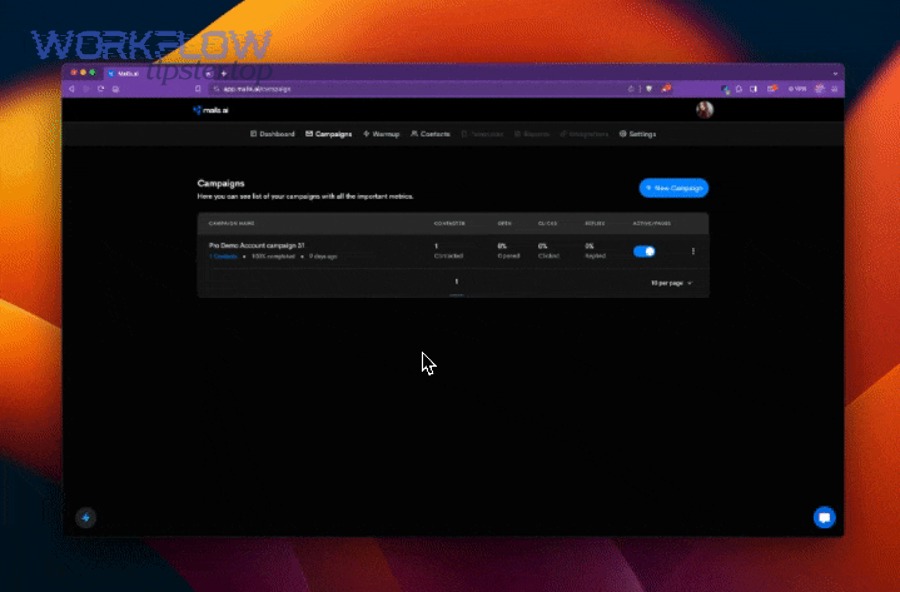Click the browser shield tracking toggle
The width and height of the screenshot is (900, 592).
pyautogui.click(x=648, y=88)
